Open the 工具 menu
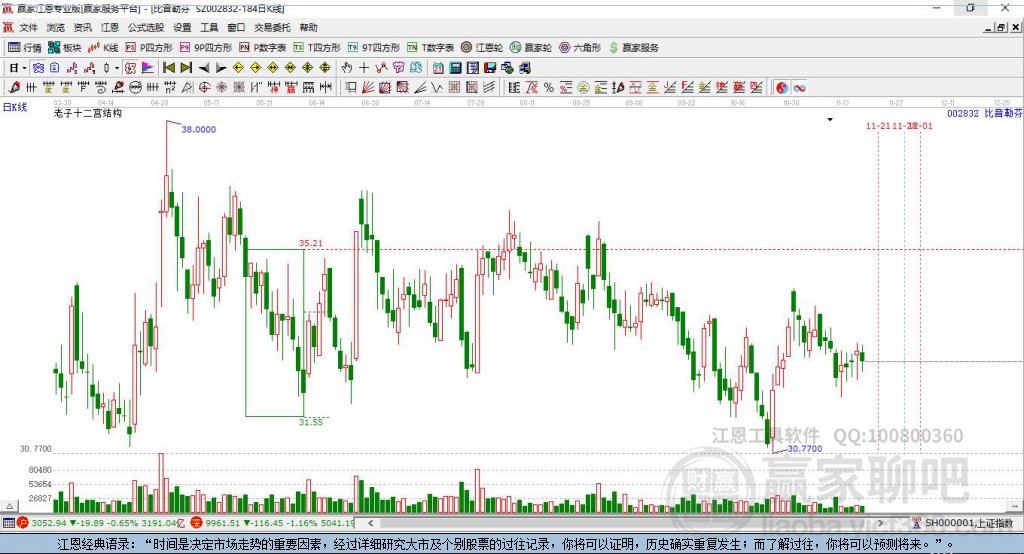Image resolution: width=1024 pixels, height=554 pixels. click(x=209, y=27)
